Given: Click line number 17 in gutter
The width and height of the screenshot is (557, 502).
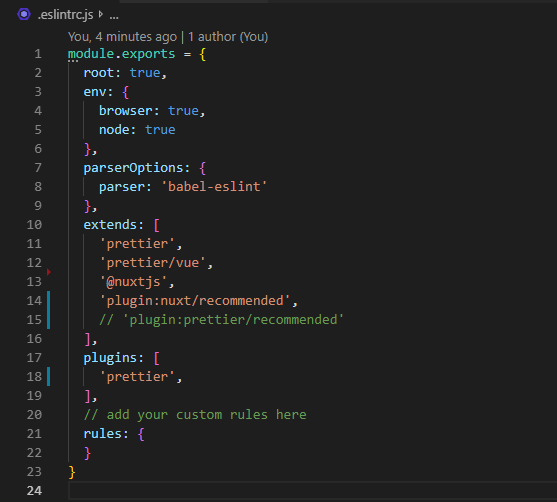Looking at the screenshot, I should point(34,358).
